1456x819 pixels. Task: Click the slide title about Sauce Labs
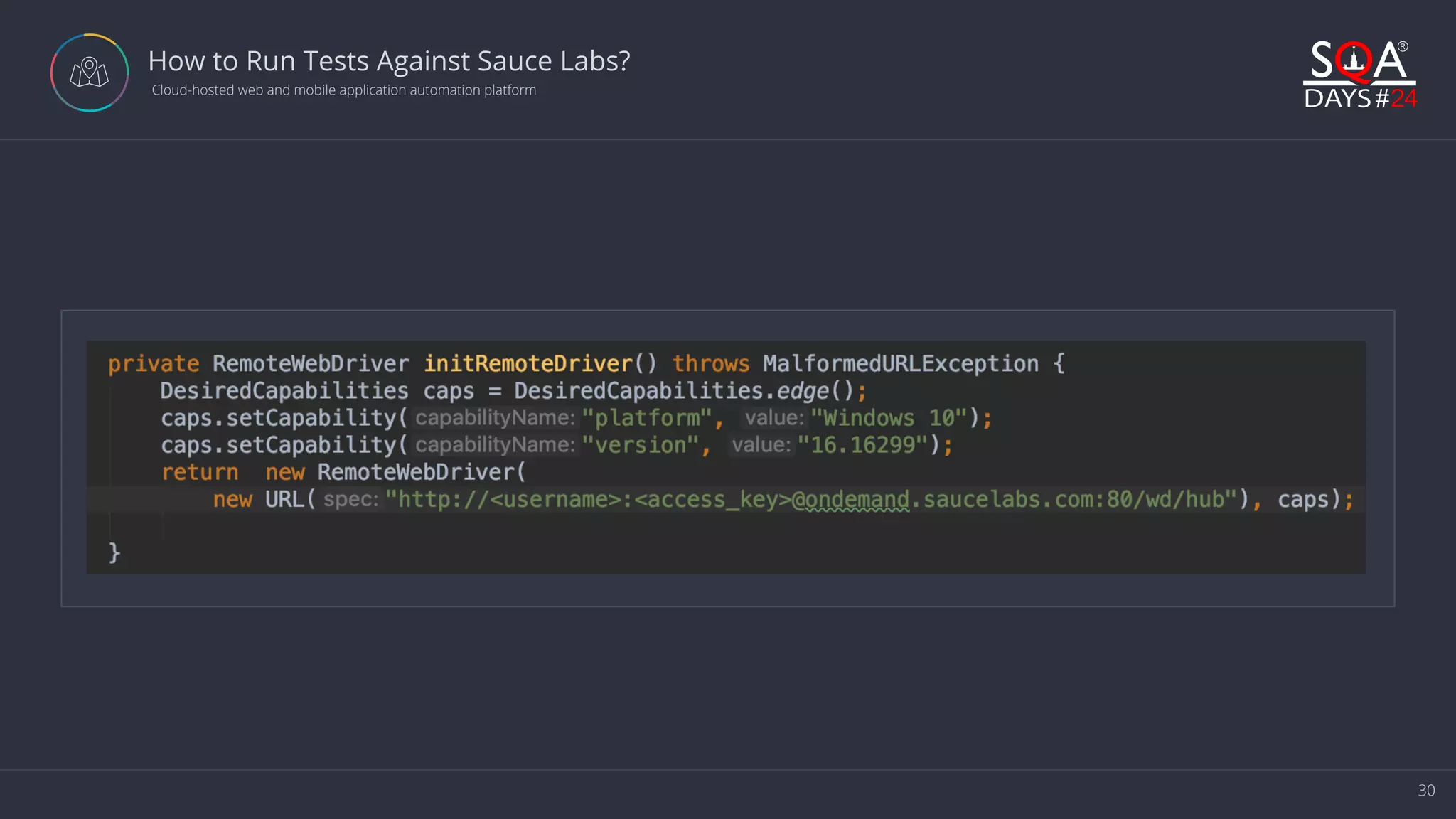pos(389,61)
